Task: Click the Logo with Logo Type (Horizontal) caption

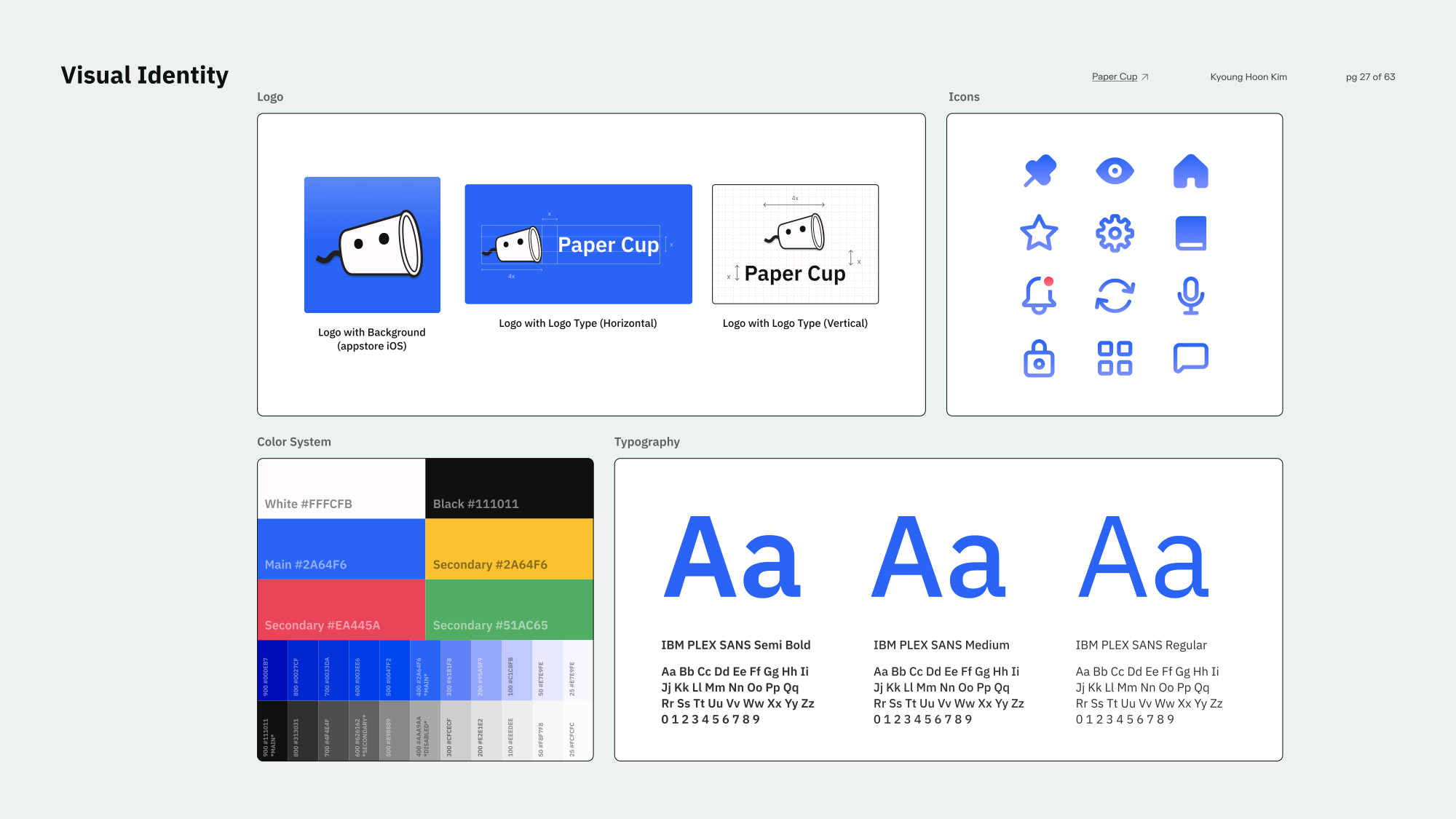Action: (578, 323)
